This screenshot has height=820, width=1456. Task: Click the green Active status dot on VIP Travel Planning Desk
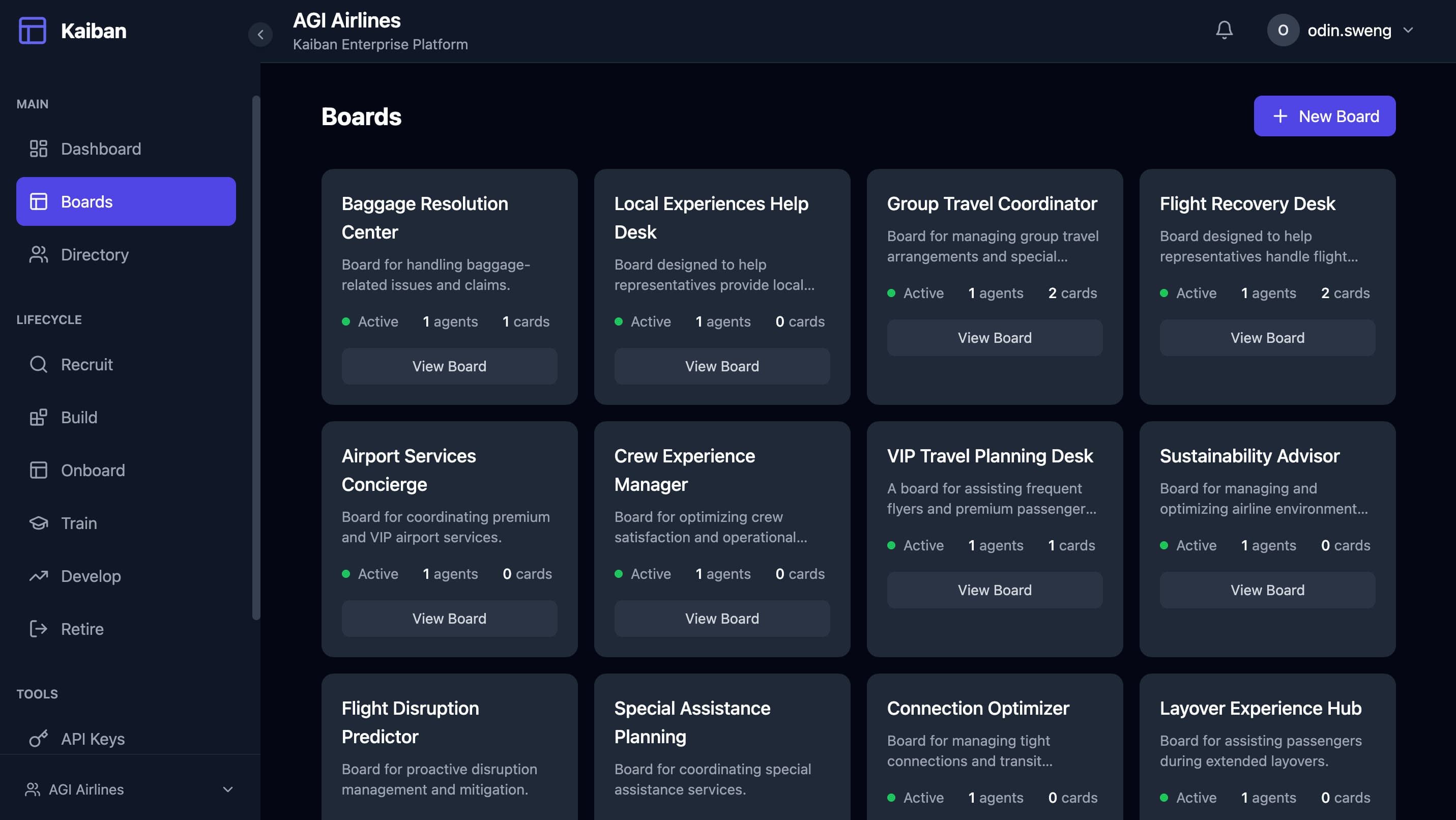[891, 545]
